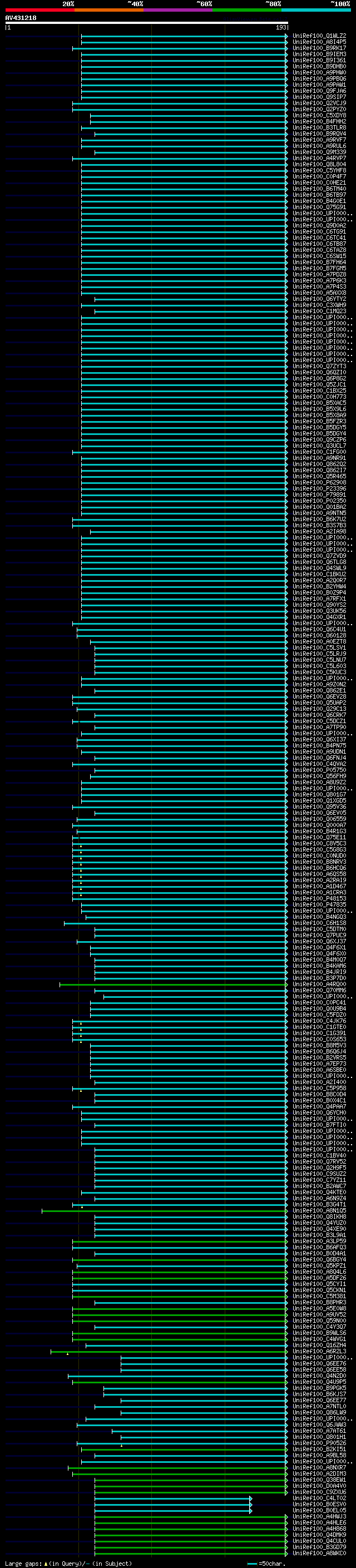
Task: Select hit label UniRef100_P05750
Action: [x=319, y=770]
